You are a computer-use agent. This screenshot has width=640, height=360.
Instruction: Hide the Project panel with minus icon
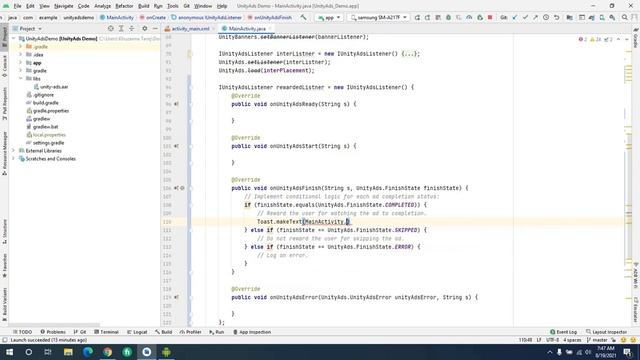pyautogui.click(x=155, y=29)
